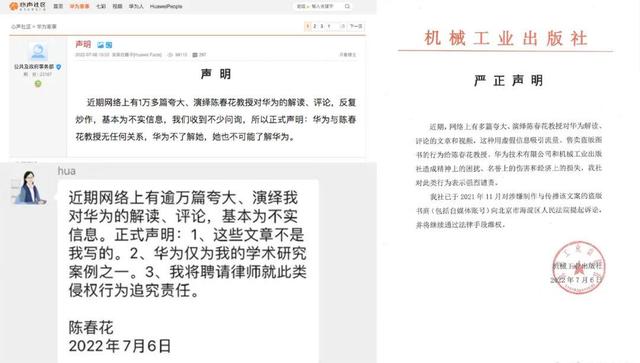Click the green medal icon under username
Image resolution: width=640 pixels, height=363 pixels.
click(38, 84)
